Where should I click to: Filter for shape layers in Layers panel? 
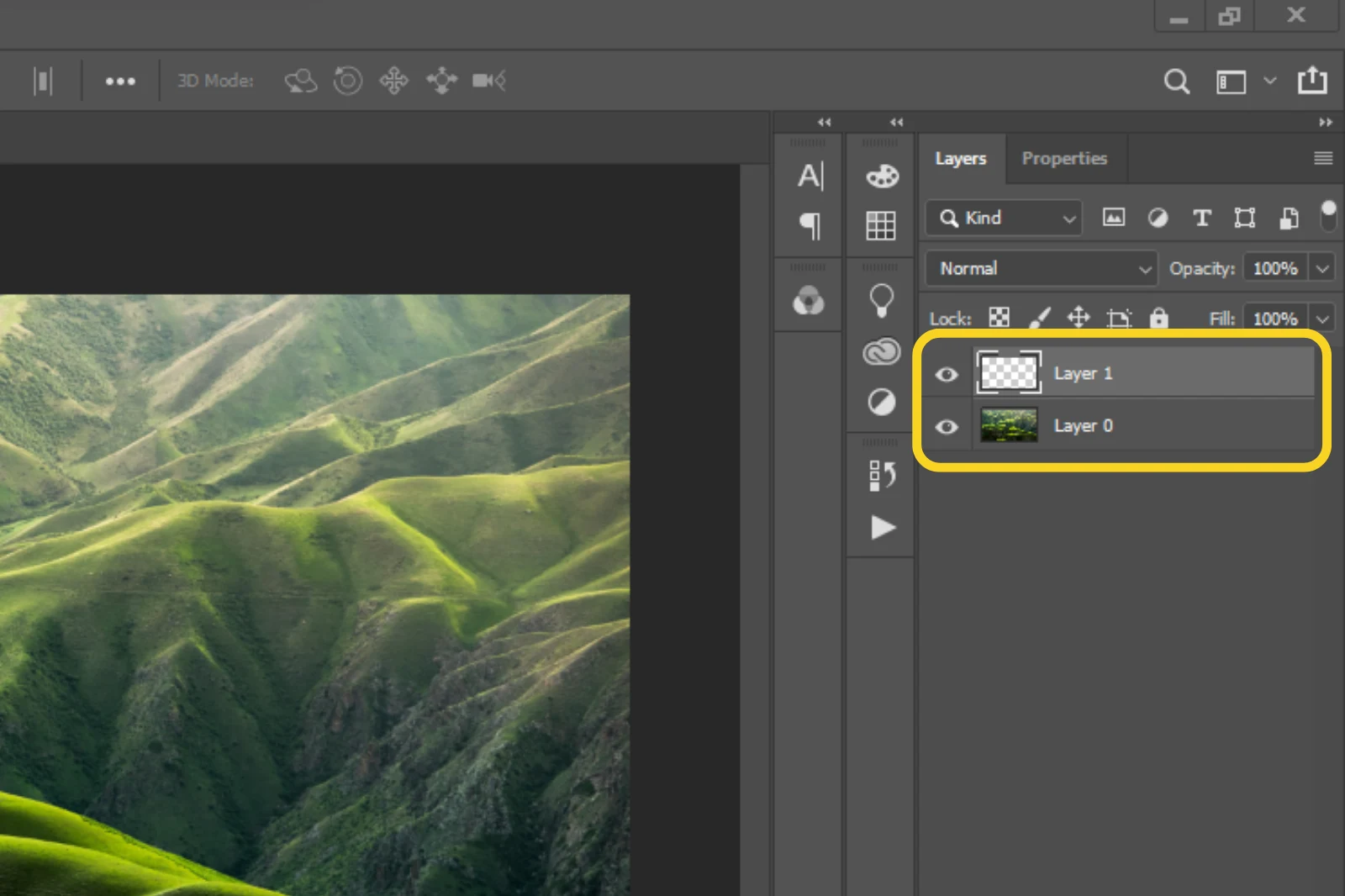(1244, 218)
